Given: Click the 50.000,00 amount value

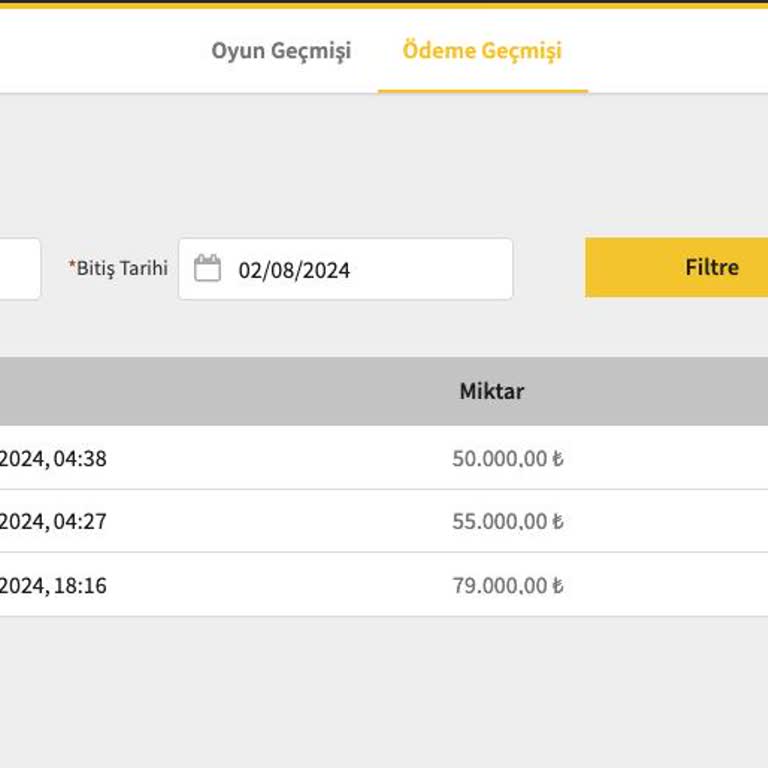Looking at the screenshot, I should 499,459.
